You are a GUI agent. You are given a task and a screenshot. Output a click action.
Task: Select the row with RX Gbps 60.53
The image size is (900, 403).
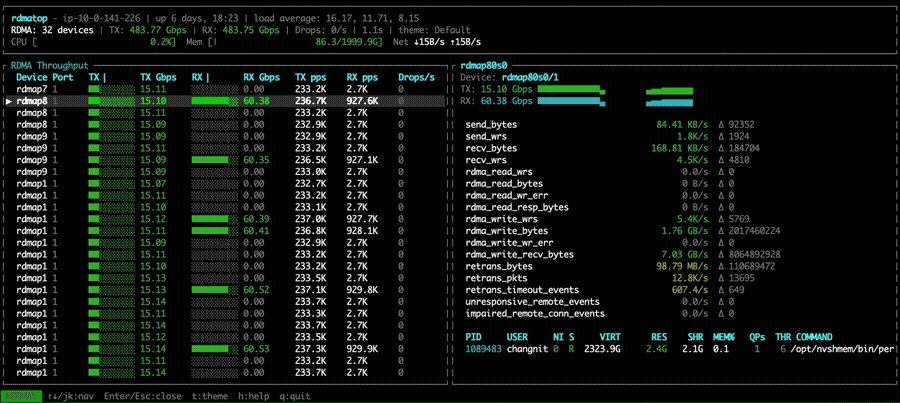click(224, 349)
